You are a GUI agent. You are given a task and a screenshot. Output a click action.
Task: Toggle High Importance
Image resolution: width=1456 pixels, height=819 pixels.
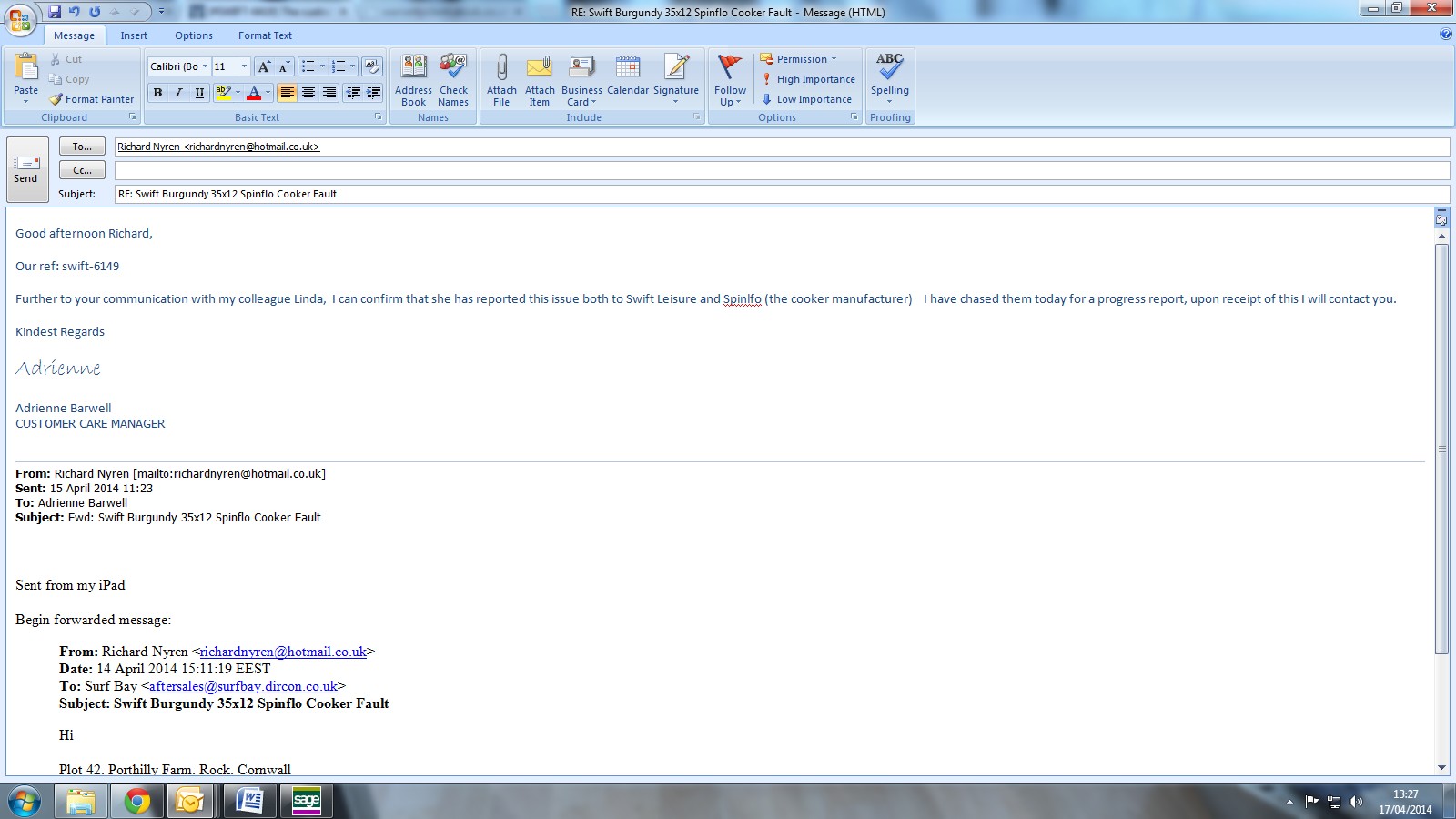(x=808, y=79)
